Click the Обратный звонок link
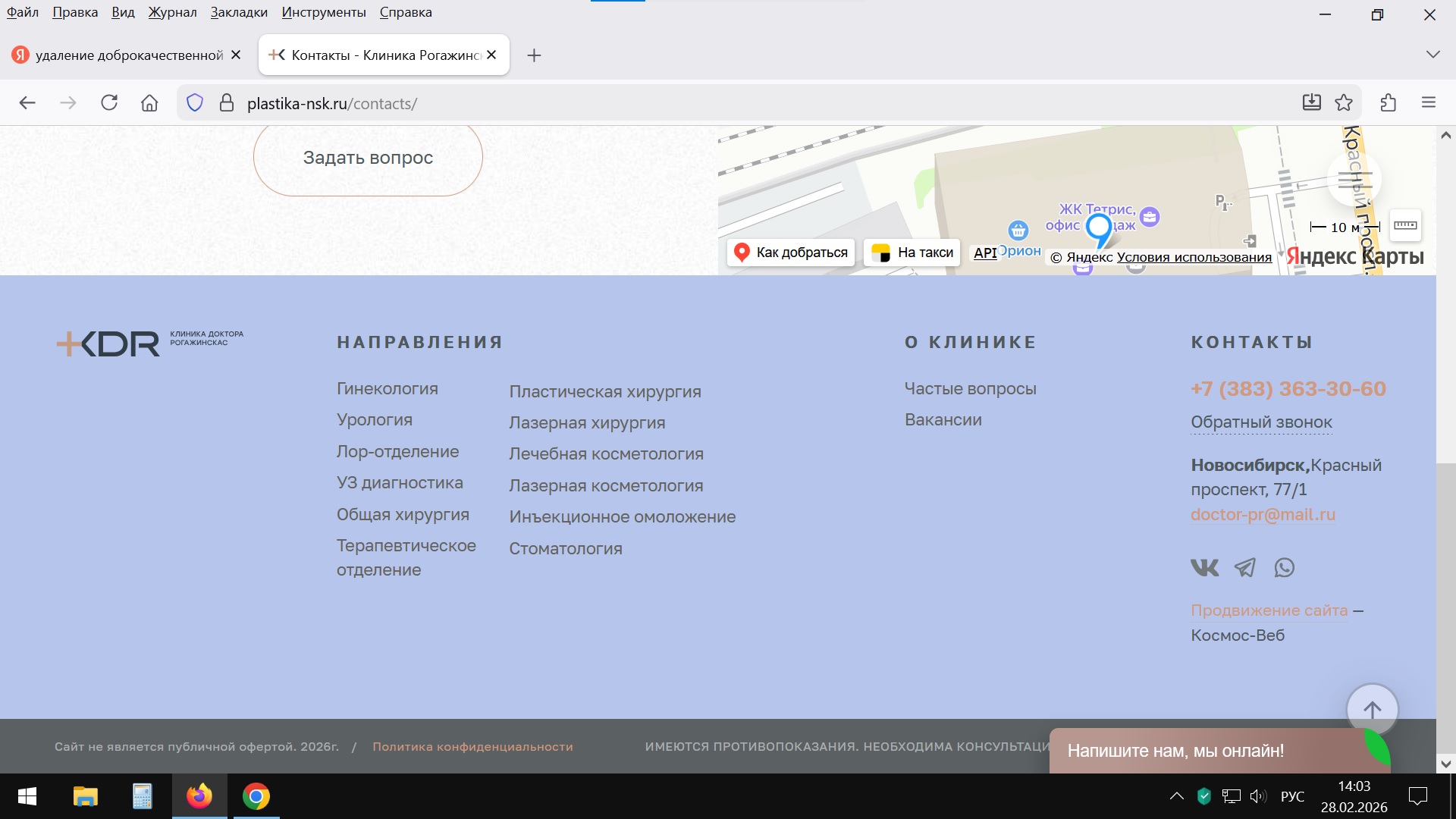The height and width of the screenshot is (819, 1456). [1260, 422]
